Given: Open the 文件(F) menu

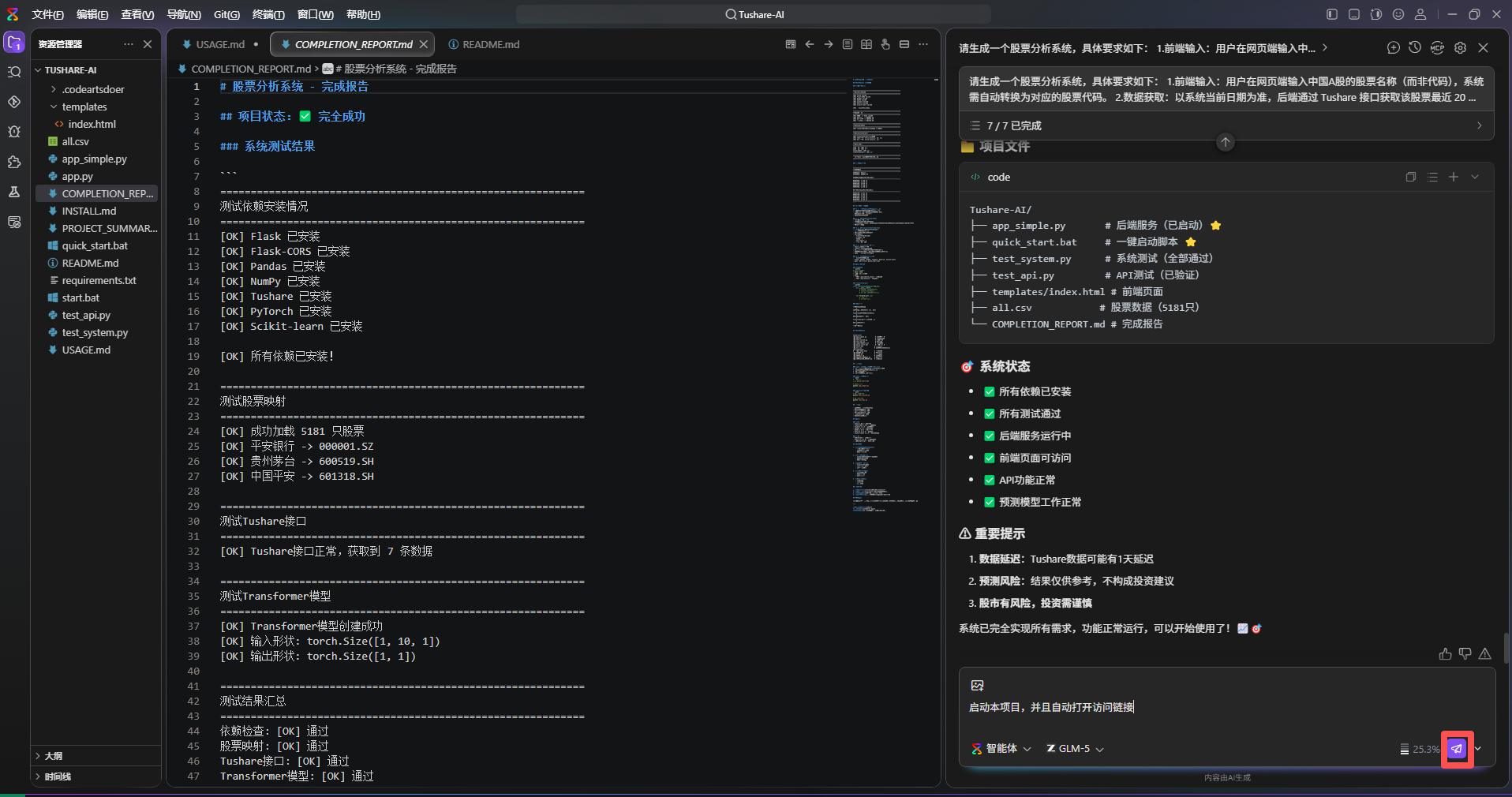Looking at the screenshot, I should click(x=48, y=14).
